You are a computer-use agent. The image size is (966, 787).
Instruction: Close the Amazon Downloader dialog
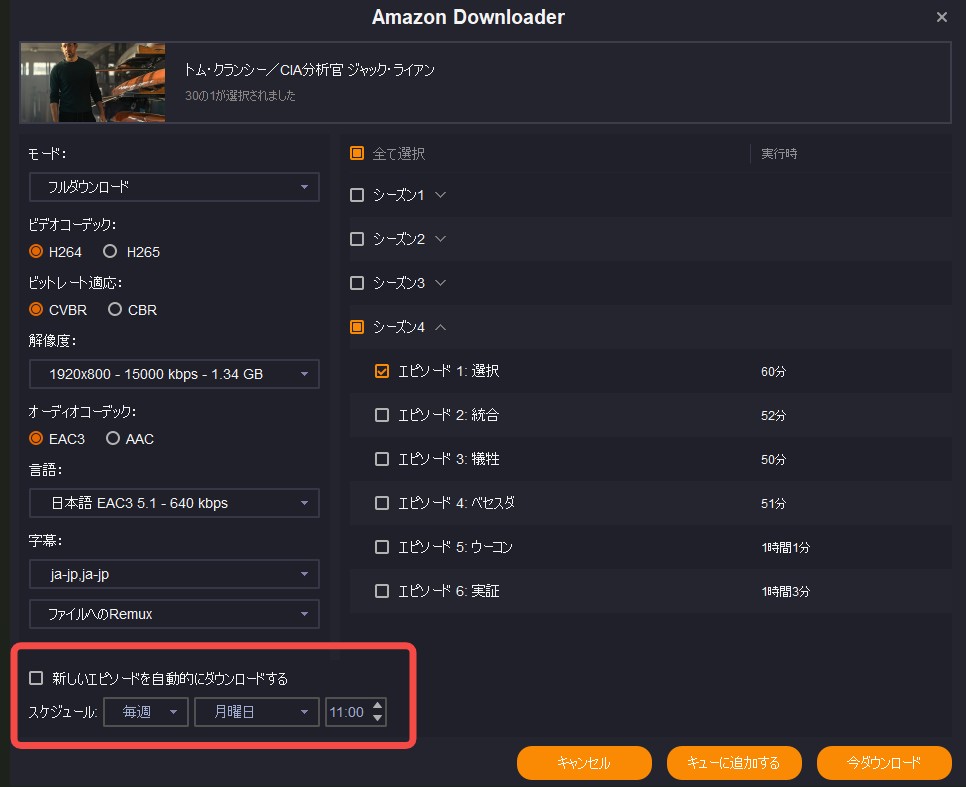941,17
